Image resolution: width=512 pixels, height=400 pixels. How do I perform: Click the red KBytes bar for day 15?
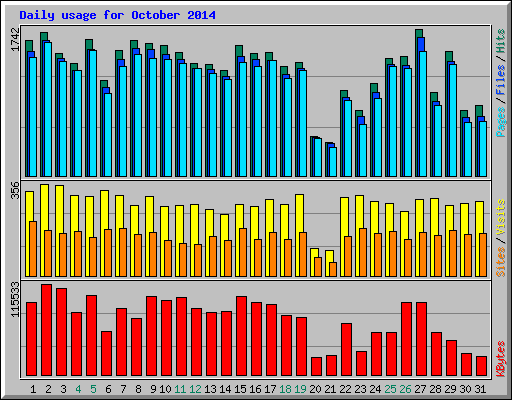click(241, 336)
